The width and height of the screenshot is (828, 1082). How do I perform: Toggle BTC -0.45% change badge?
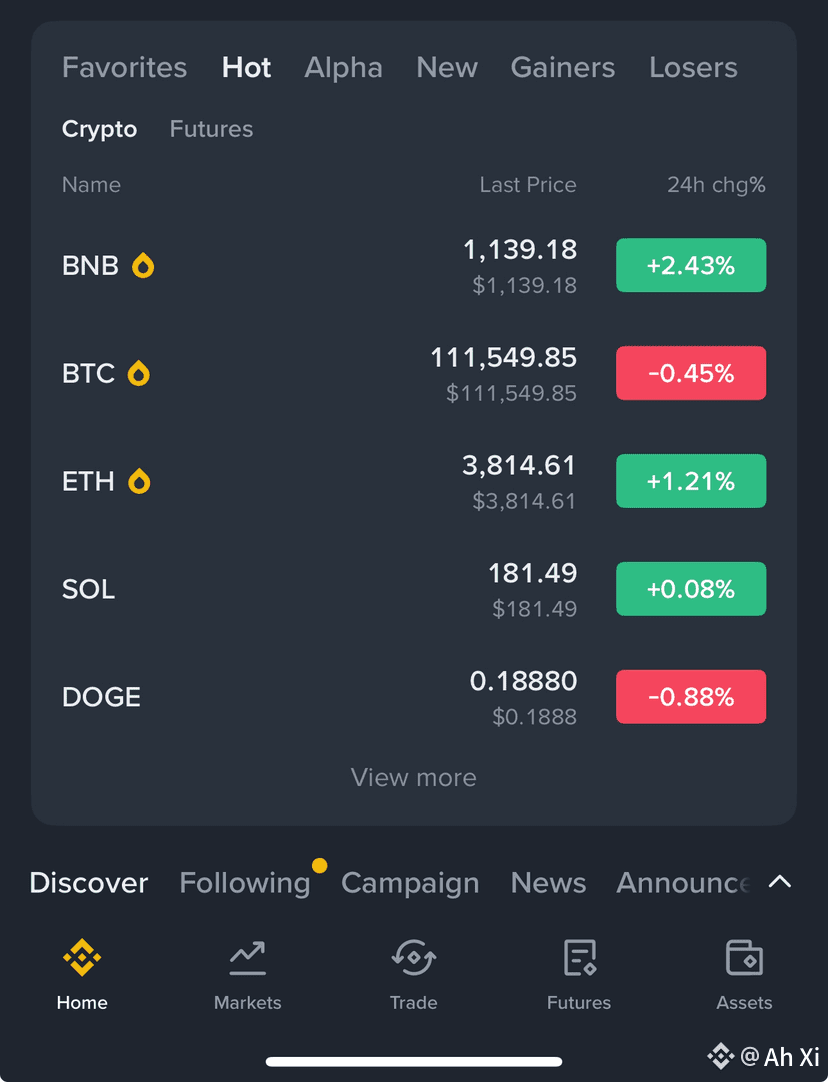[x=691, y=373]
